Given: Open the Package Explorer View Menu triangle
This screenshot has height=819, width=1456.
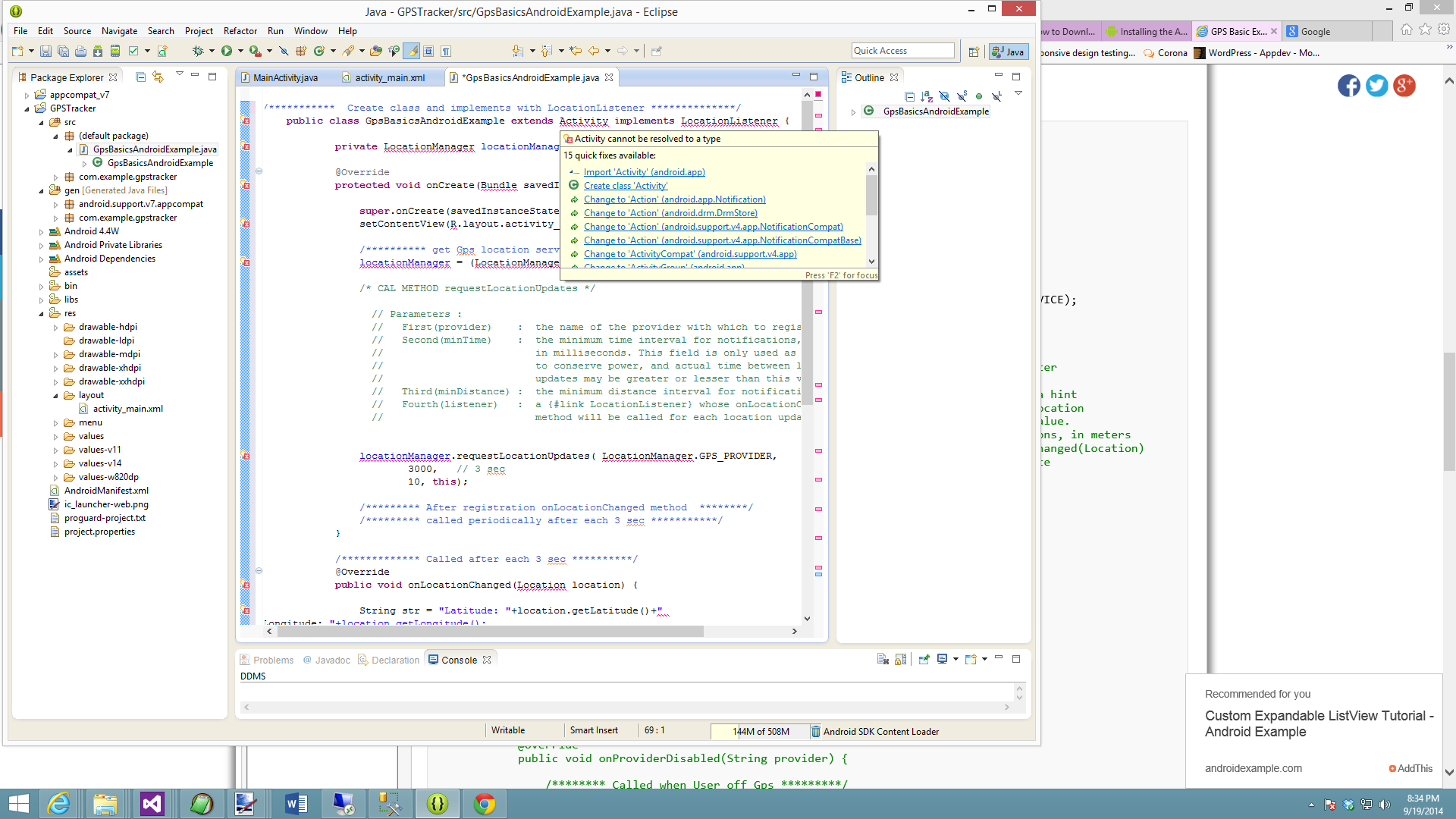Looking at the screenshot, I should [180, 74].
